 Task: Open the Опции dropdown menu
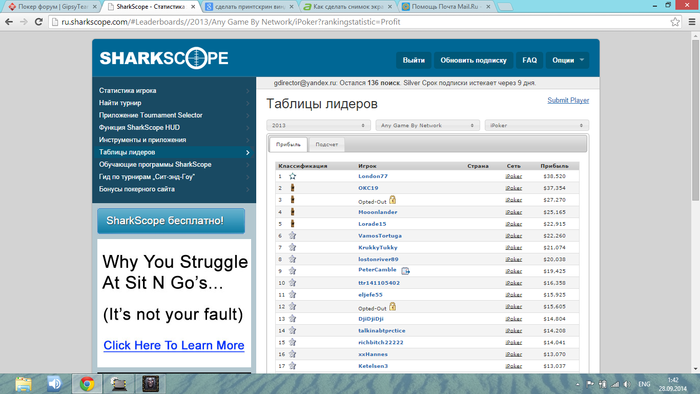[567, 60]
